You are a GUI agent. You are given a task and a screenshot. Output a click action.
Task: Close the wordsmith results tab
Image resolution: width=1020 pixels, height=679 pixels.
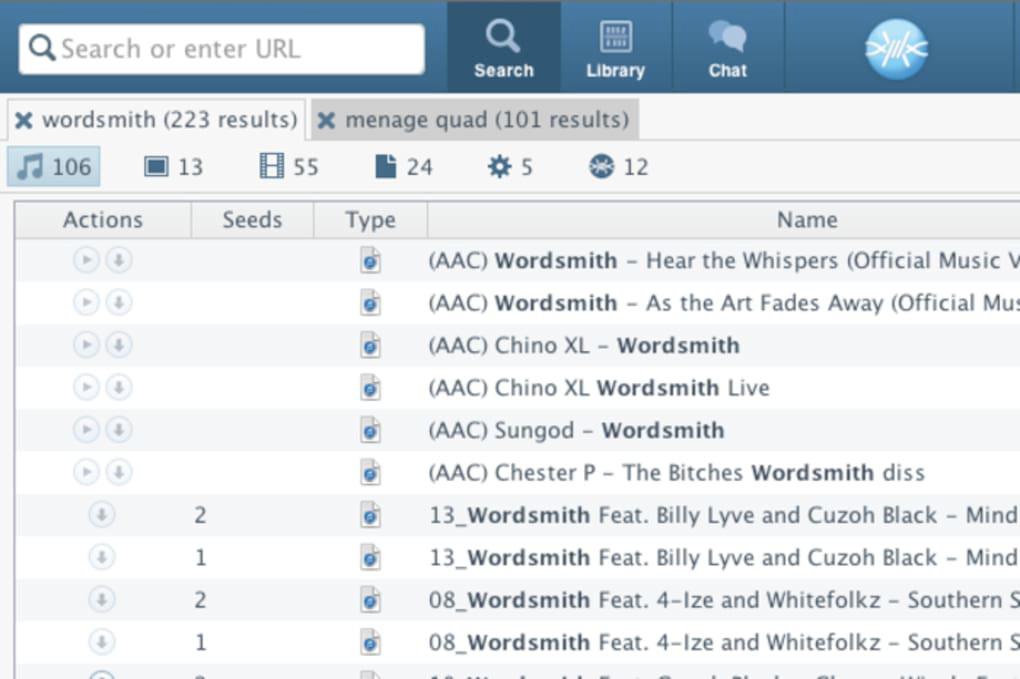point(23,120)
